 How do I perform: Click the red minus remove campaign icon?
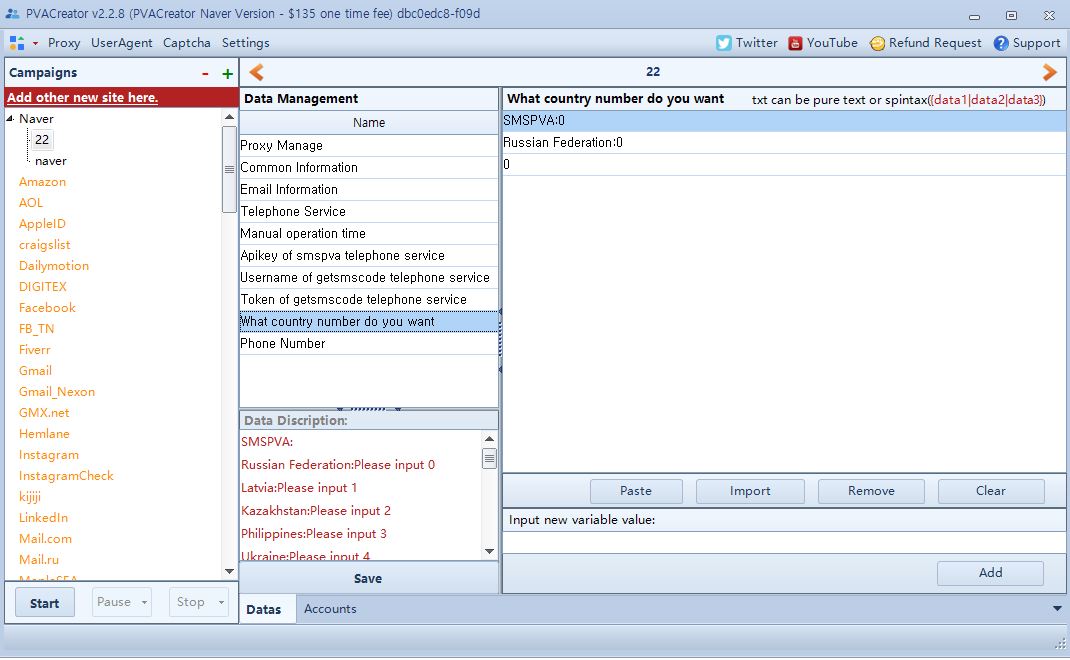[x=205, y=74]
